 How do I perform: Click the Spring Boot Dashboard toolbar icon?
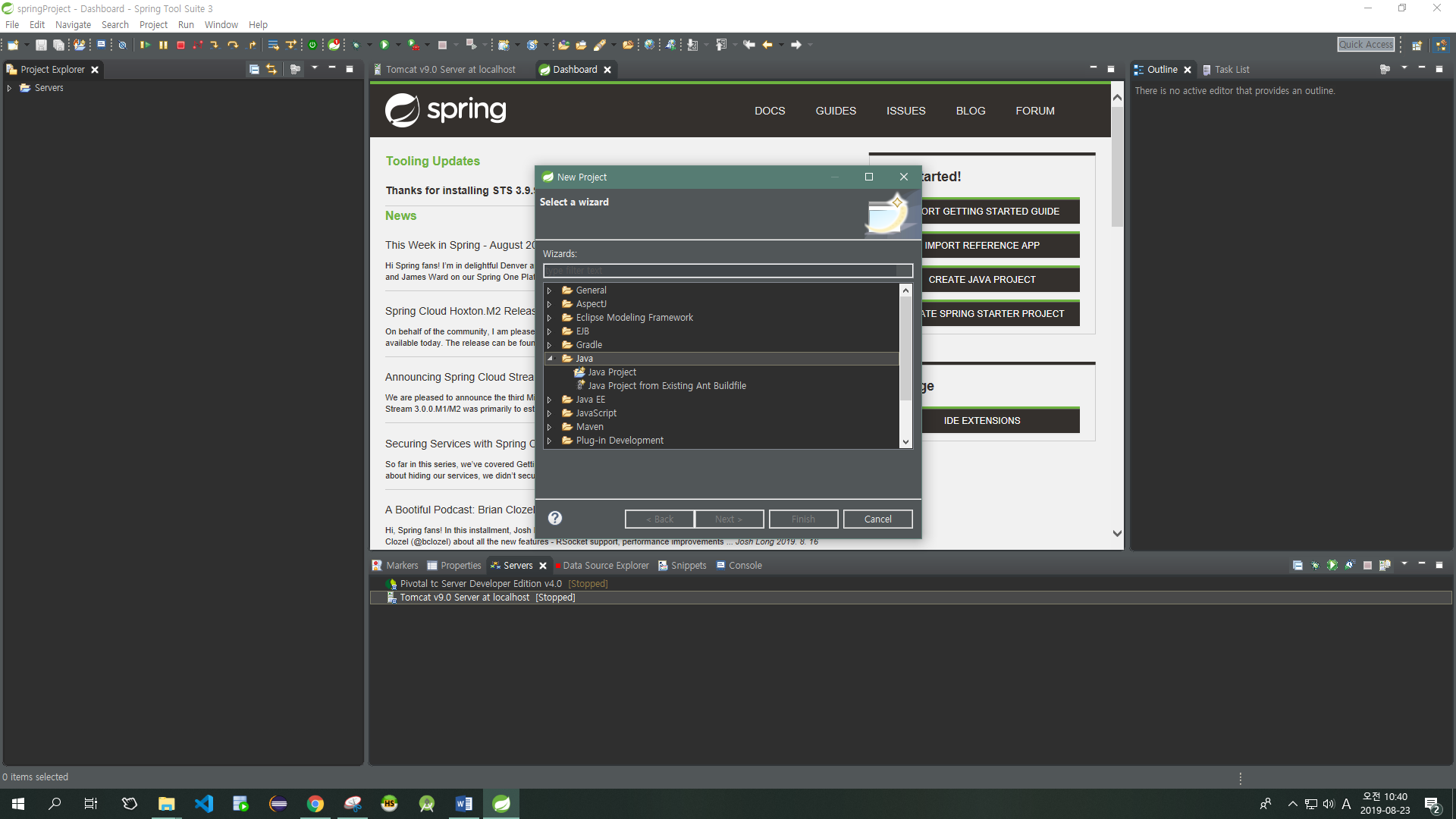(312, 45)
